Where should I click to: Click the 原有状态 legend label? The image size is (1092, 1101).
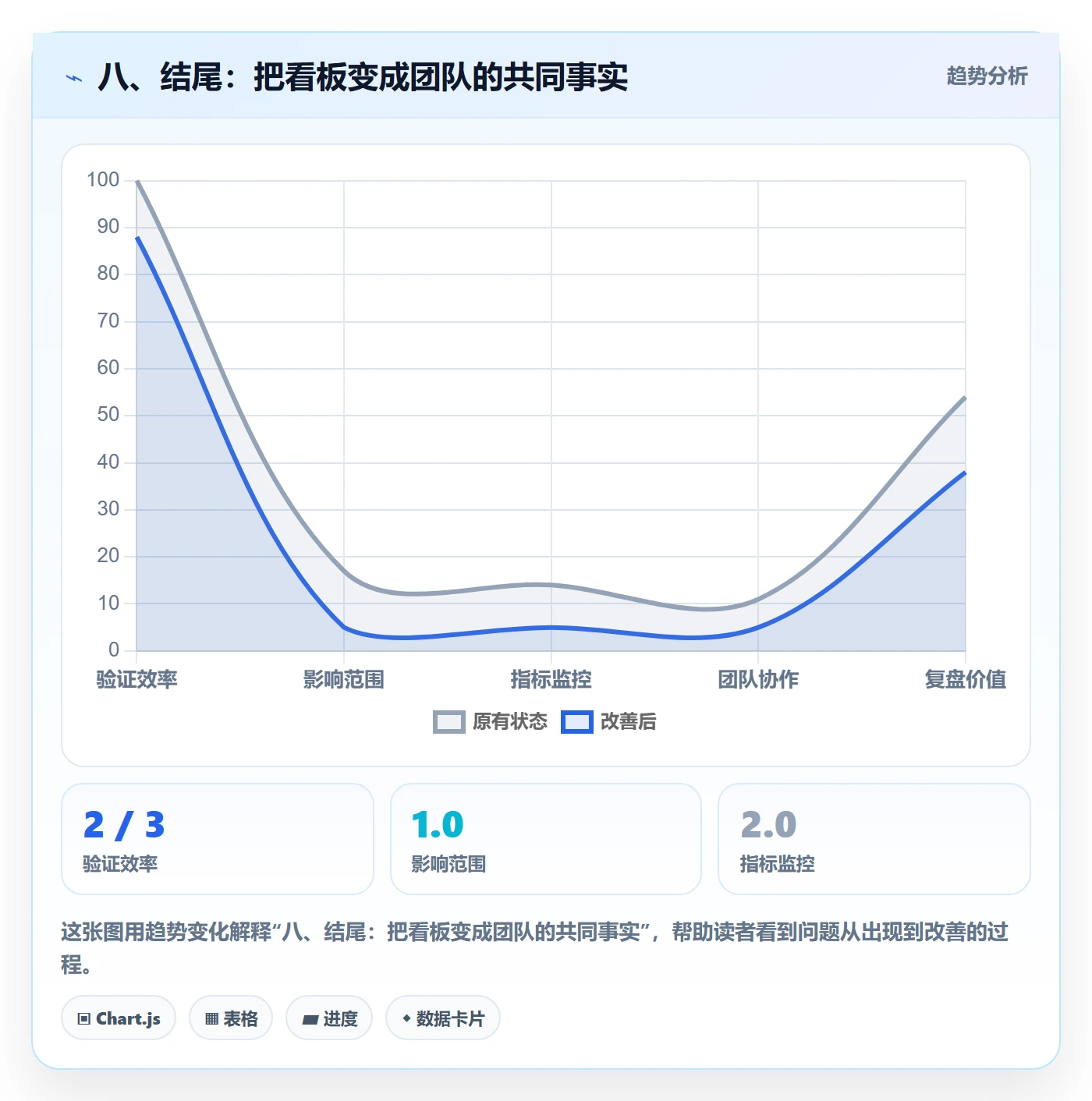click(x=510, y=722)
